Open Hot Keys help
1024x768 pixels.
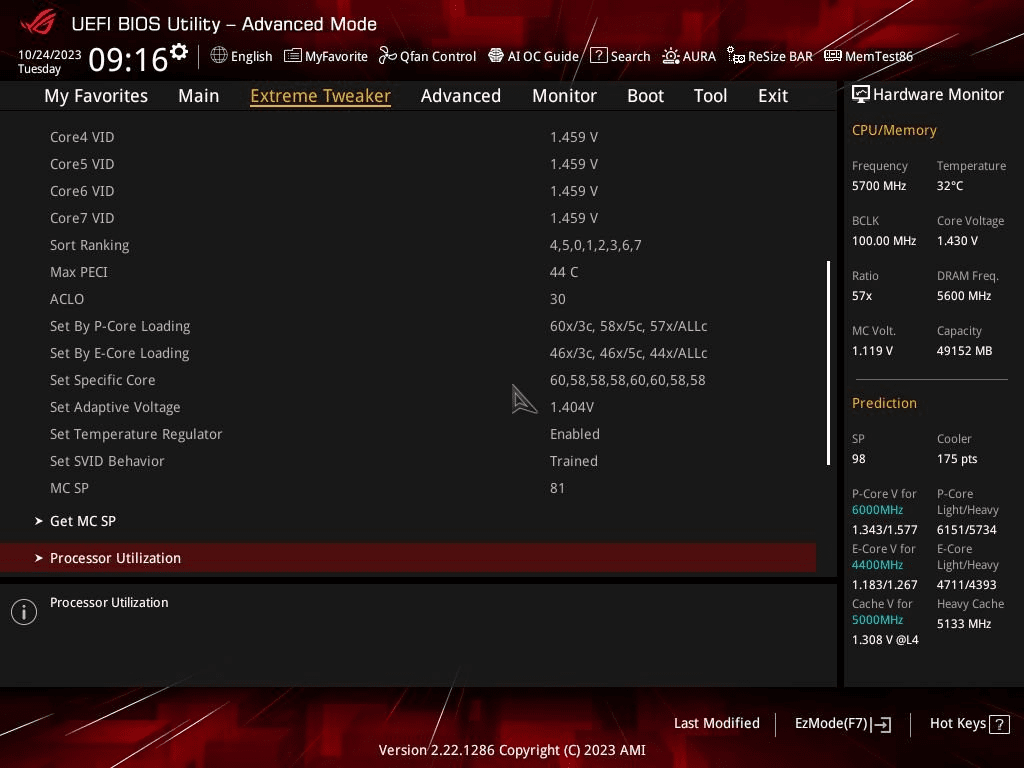pyautogui.click(x=969, y=724)
